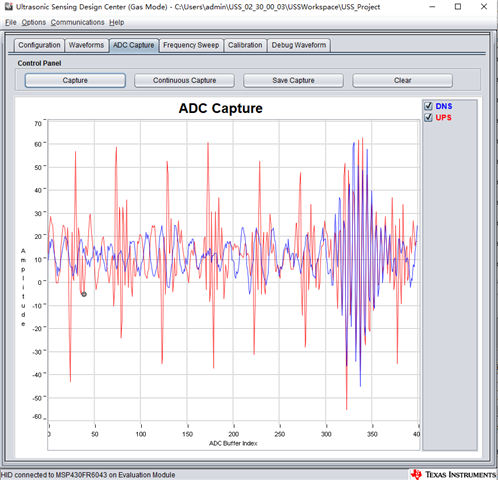
Task: Open the Options menu
Action: coord(34,22)
